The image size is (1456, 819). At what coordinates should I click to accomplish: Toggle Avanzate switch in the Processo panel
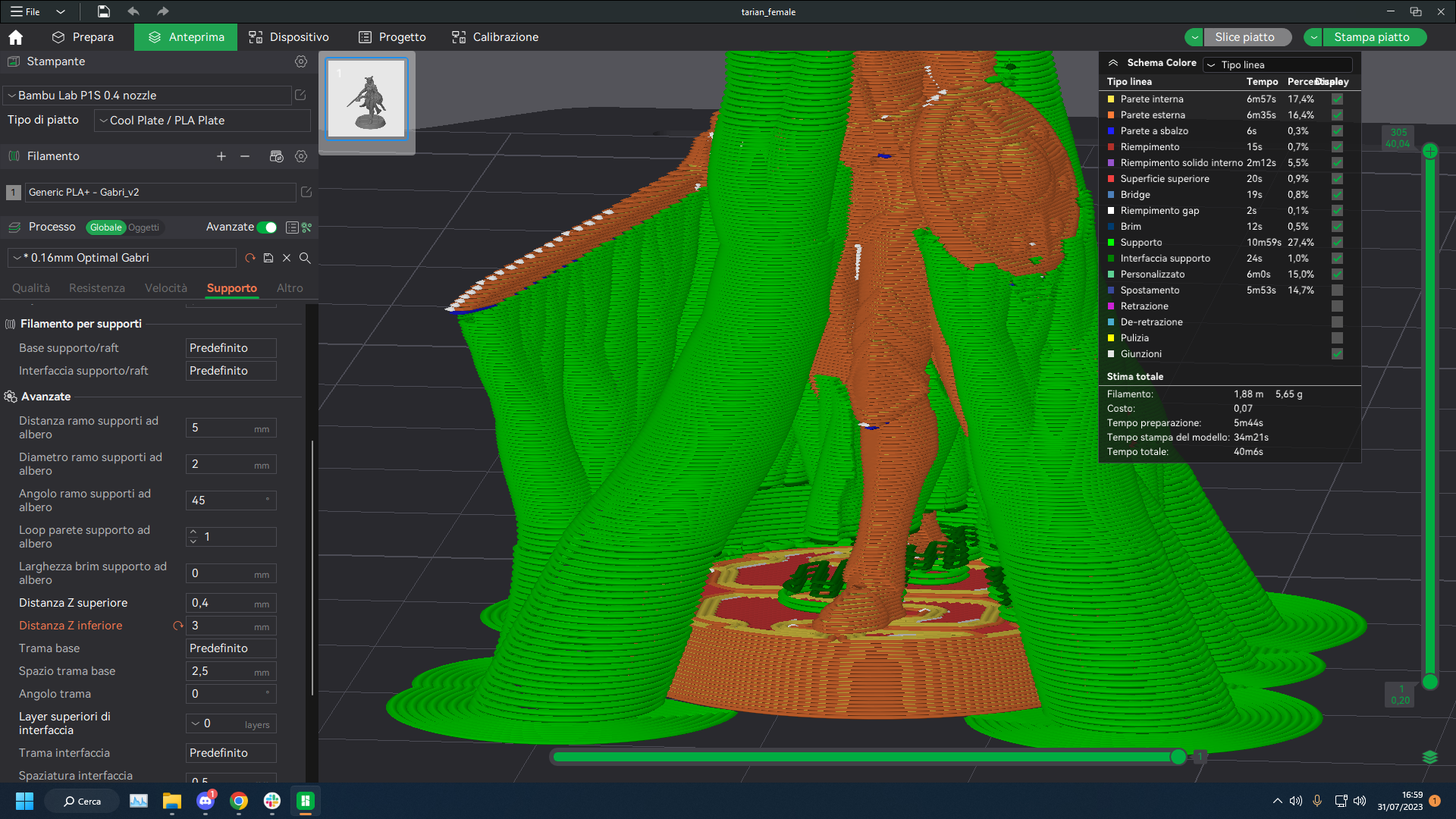(267, 227)
